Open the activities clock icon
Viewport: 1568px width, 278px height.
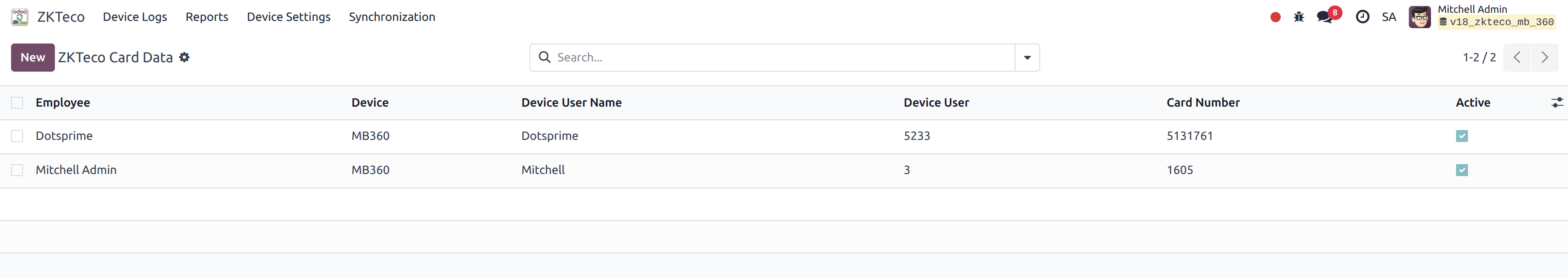[1362, 17]
